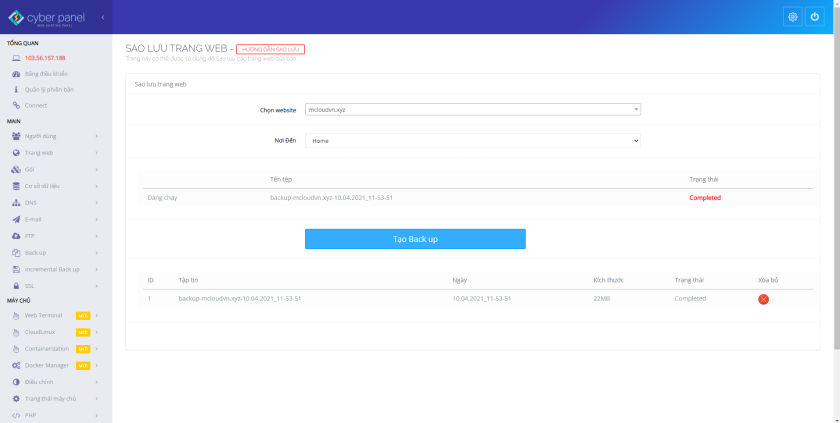Click the Tạo Back up button
Image resolution: width=840 pixels, height=423 pixels.
point(415,239)
